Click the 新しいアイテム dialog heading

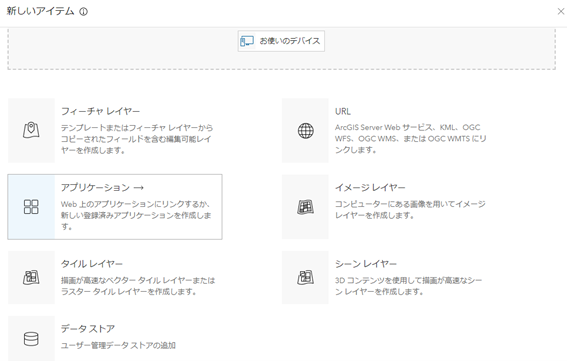click(x=40, y=11)
